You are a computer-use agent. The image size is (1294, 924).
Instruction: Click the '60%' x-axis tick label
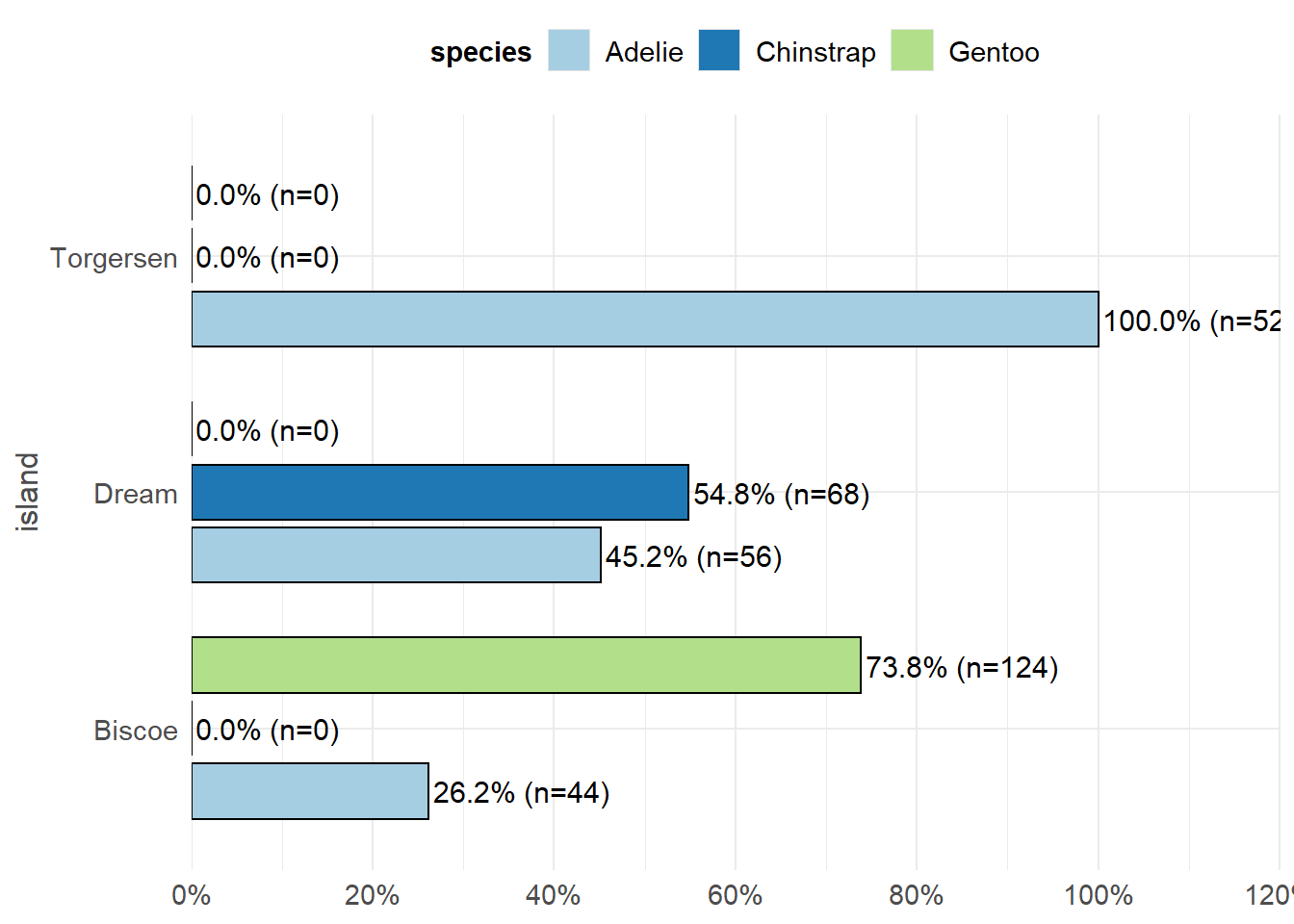[735, 895]
